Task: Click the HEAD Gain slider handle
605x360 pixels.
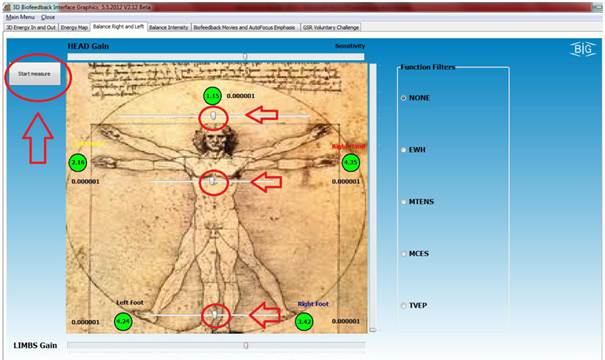Action: click(x=245, y=56)
